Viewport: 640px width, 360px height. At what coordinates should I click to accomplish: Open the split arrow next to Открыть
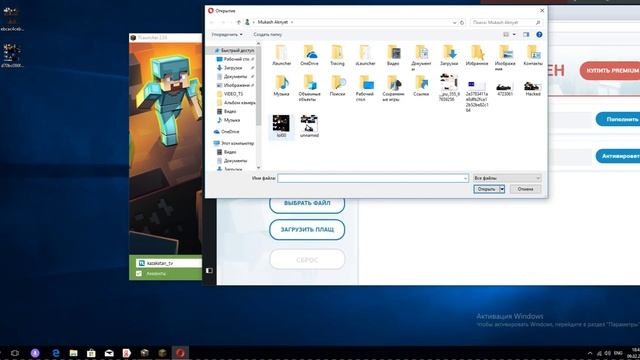[x=502, y=189]
